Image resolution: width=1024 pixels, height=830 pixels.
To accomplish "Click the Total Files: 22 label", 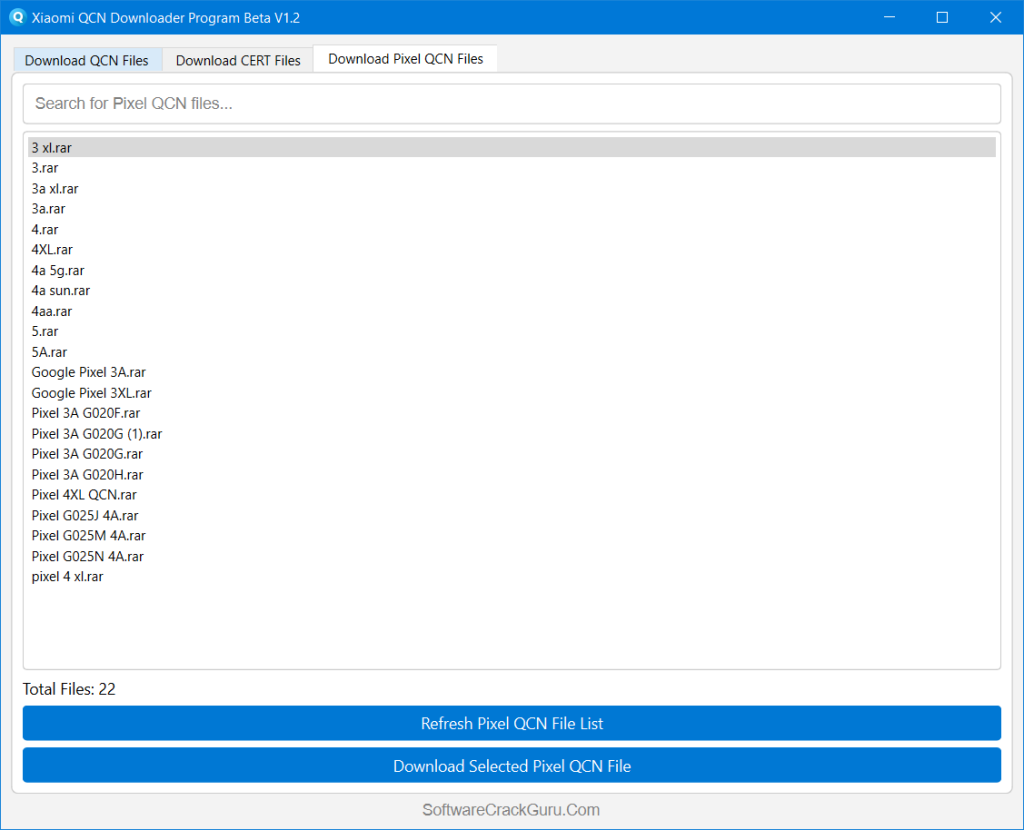I will click(69, 689).
